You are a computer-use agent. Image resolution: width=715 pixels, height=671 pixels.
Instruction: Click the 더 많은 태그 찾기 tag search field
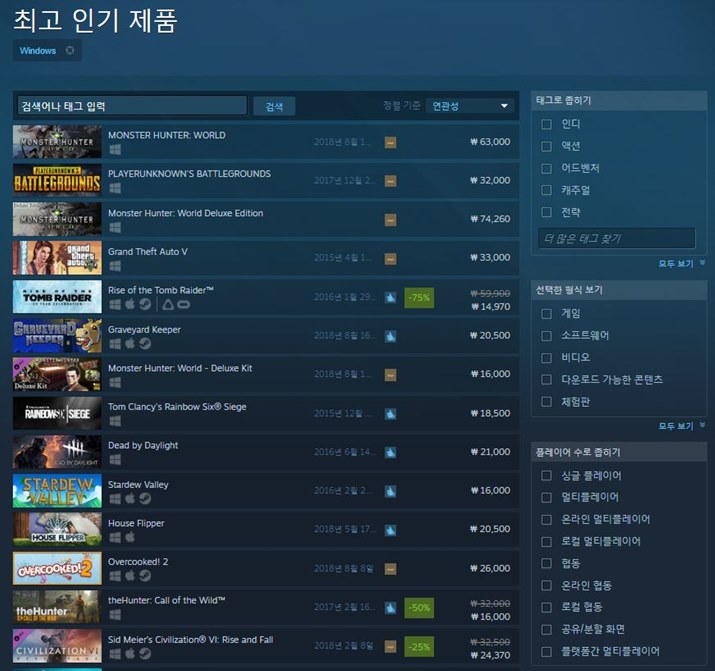point(617,238)
